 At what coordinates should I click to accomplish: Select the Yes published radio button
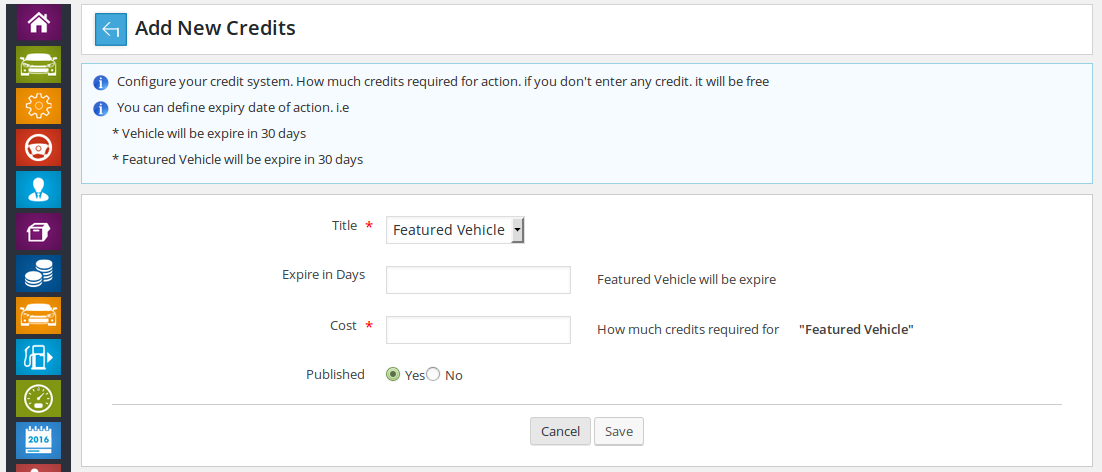(393, 374)
